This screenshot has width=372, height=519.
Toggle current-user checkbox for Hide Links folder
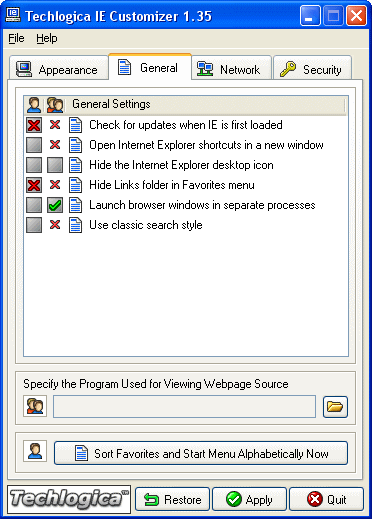click(x=34, y=185)
